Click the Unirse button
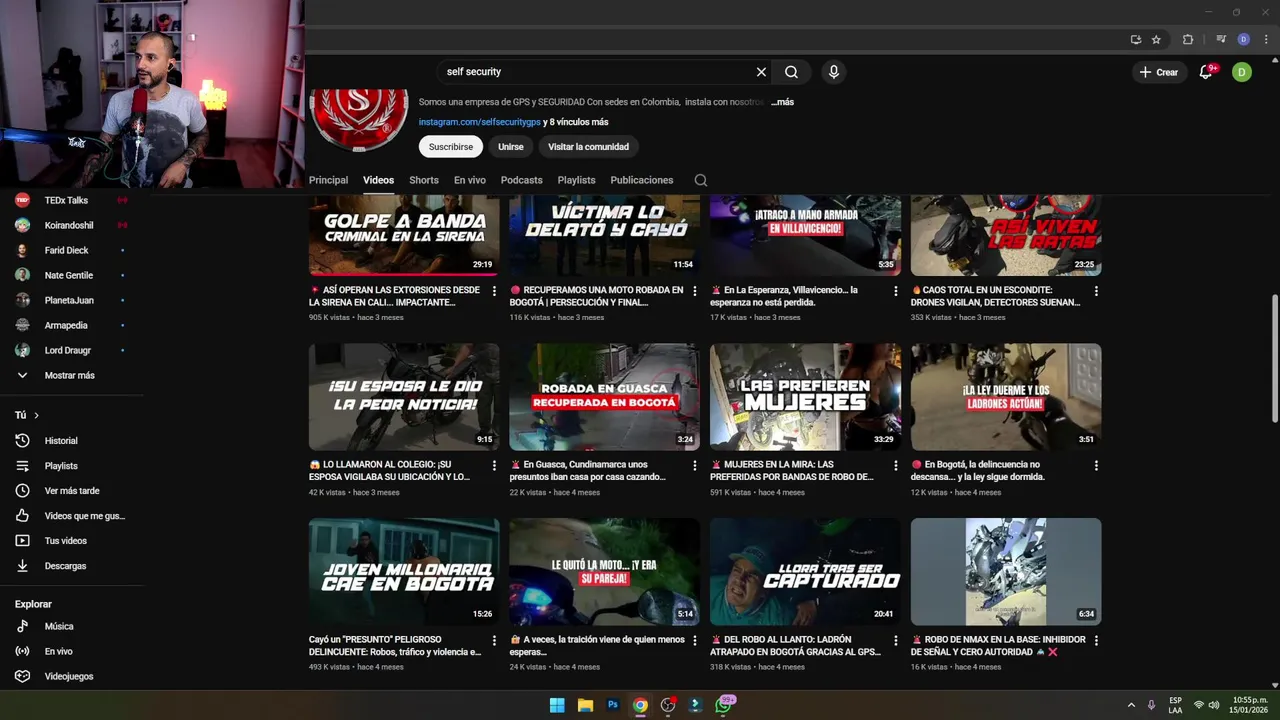This screenshot has height=720, width=1280. [x=511, y=147]
